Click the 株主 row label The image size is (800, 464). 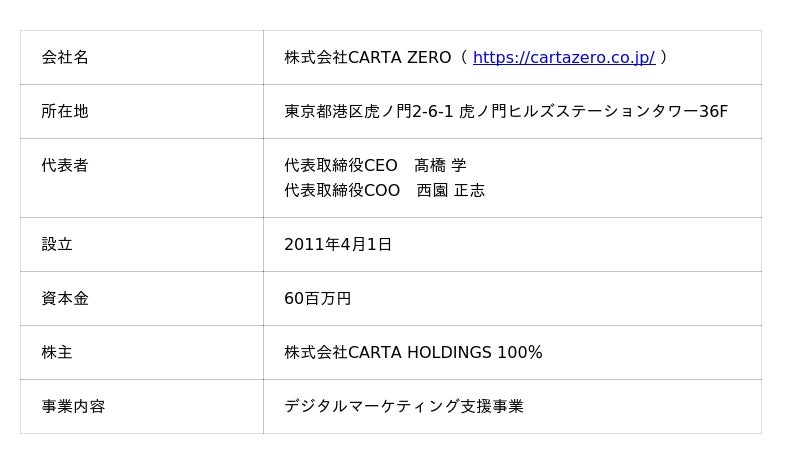57,353
